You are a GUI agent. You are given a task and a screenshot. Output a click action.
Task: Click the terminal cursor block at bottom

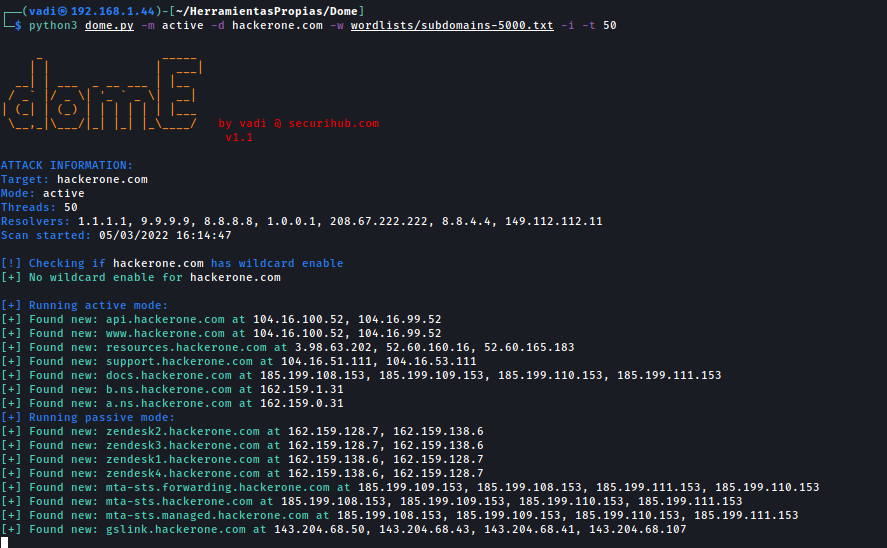pos(5,542)
